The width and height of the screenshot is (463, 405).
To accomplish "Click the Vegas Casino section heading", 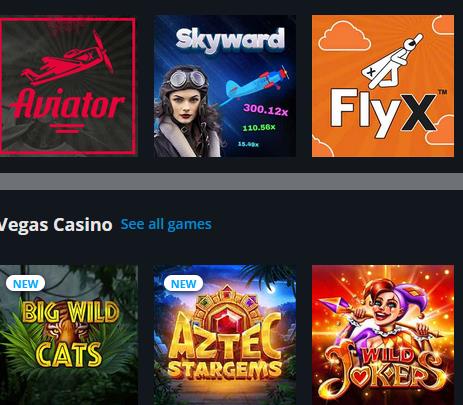I will [55, 225].
